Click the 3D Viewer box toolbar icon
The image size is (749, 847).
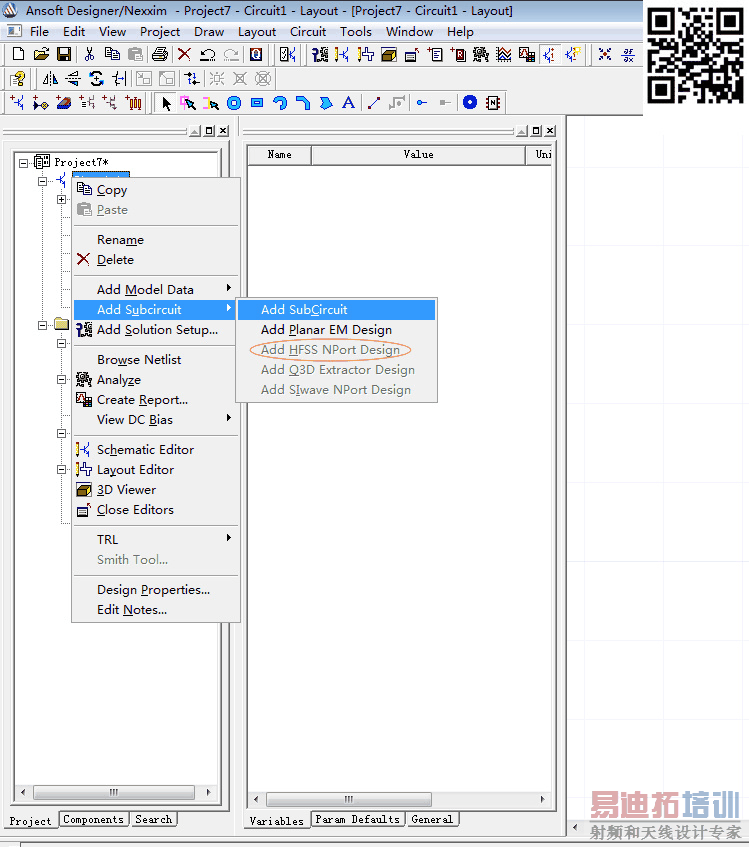click(x=388, y=54)
